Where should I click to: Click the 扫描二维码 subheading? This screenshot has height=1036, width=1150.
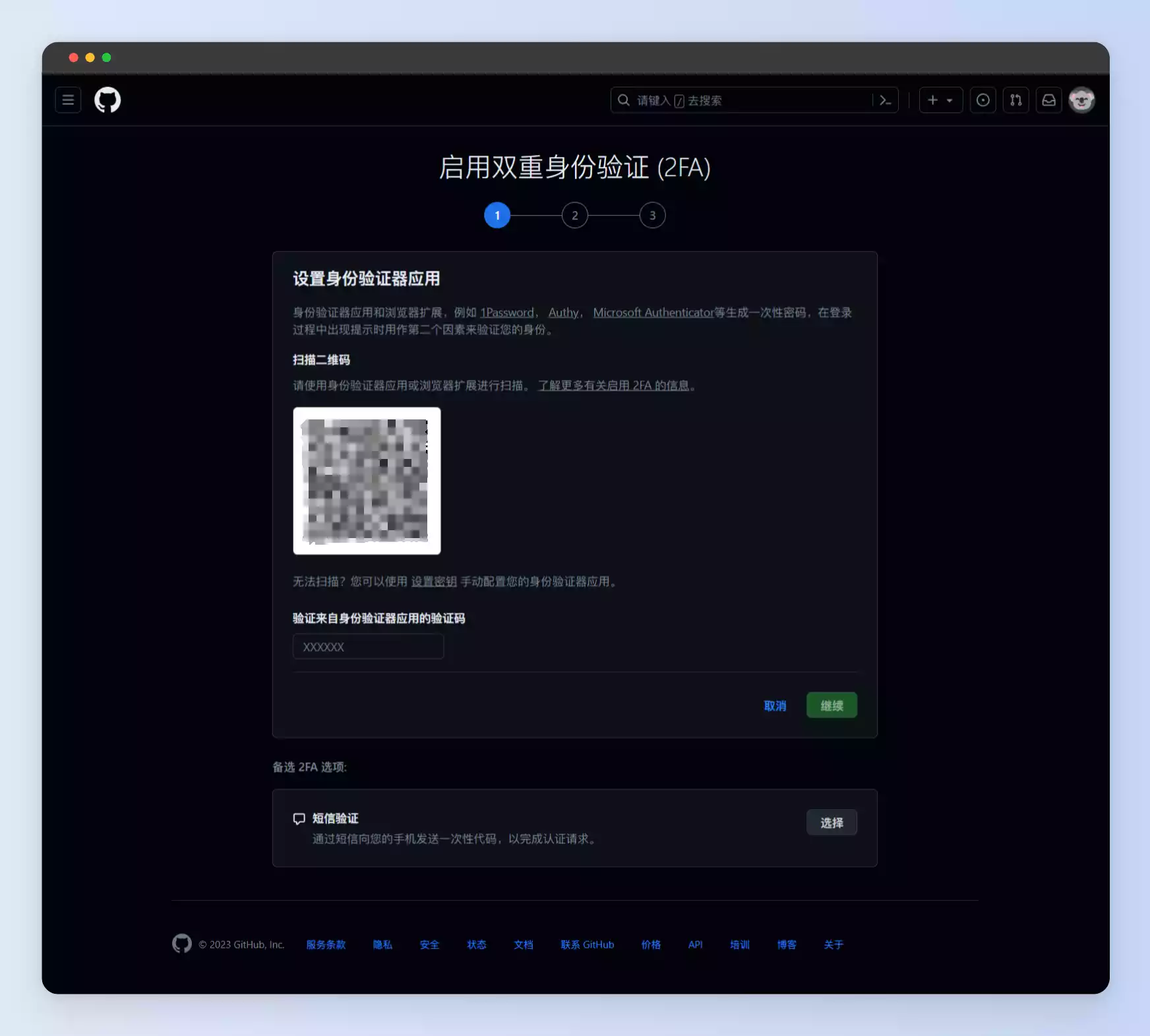pyautogui.click(x=321, y=360)
